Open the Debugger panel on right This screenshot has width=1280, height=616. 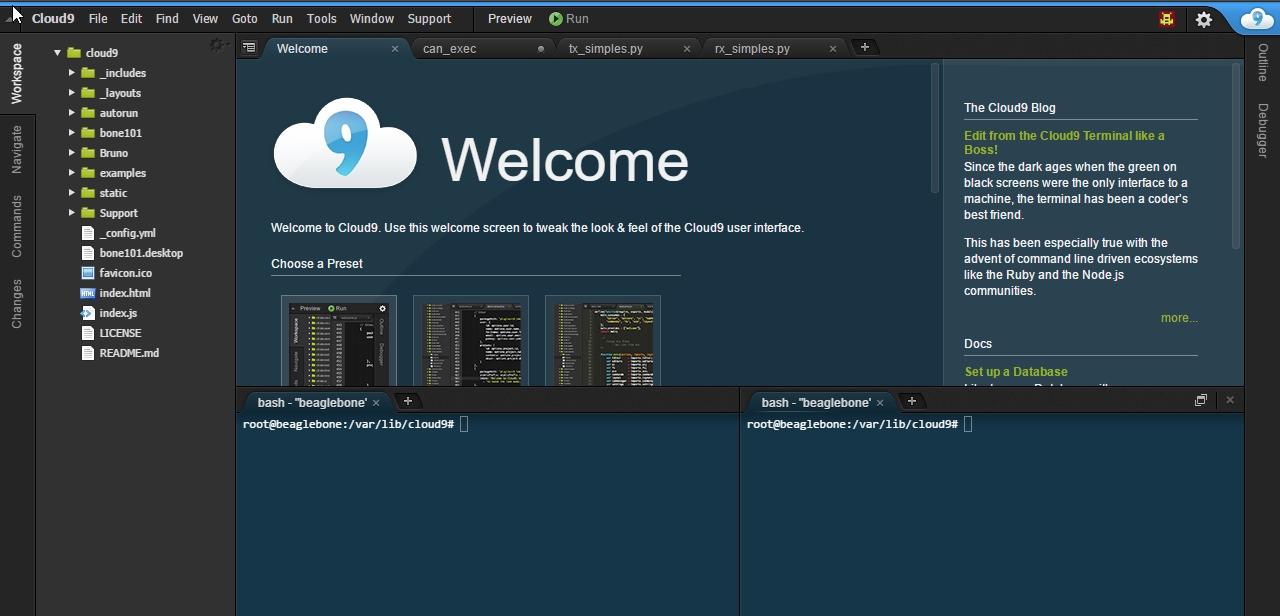[1262, 131]
